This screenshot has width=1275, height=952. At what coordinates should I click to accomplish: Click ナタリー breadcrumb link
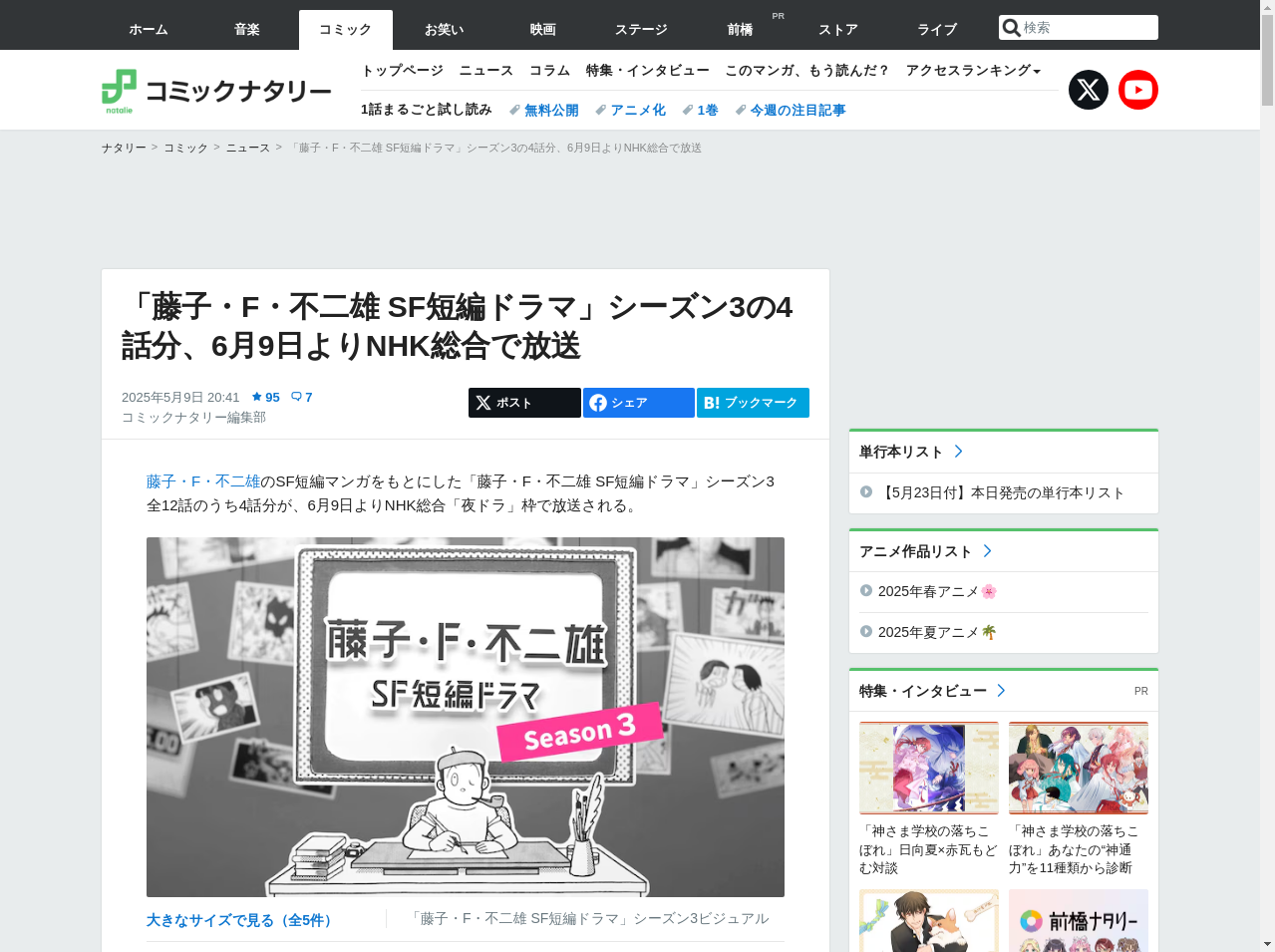point(124,148)
